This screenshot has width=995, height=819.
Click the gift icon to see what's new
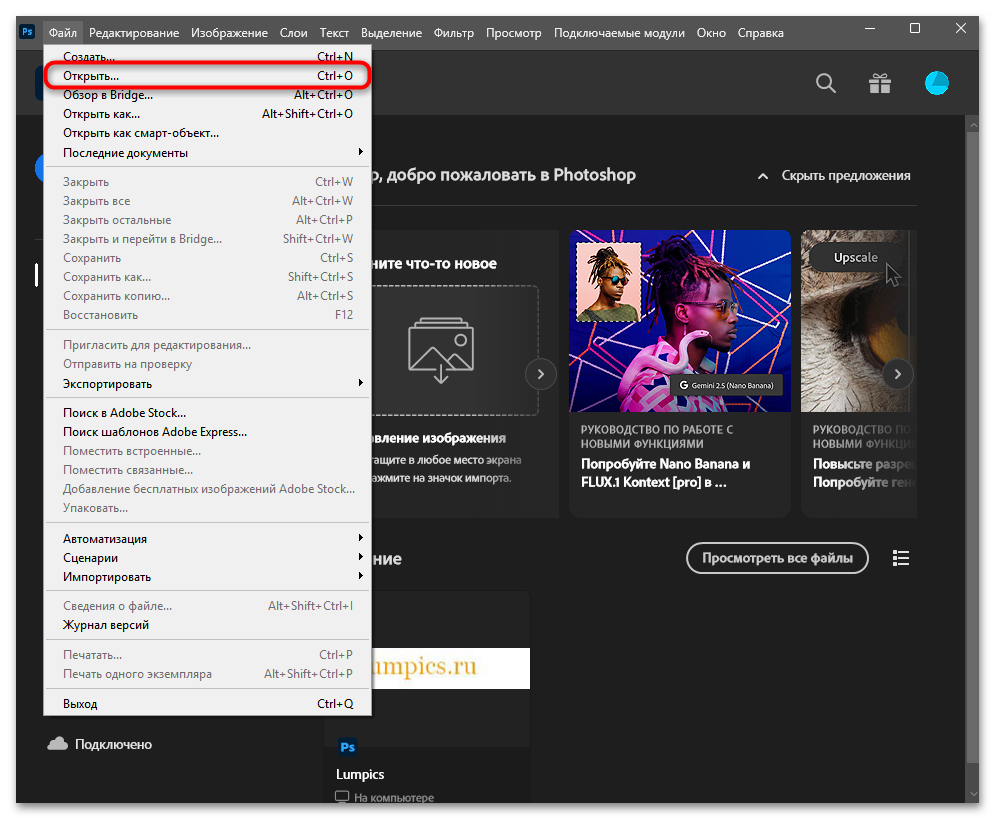pos(880,83)
